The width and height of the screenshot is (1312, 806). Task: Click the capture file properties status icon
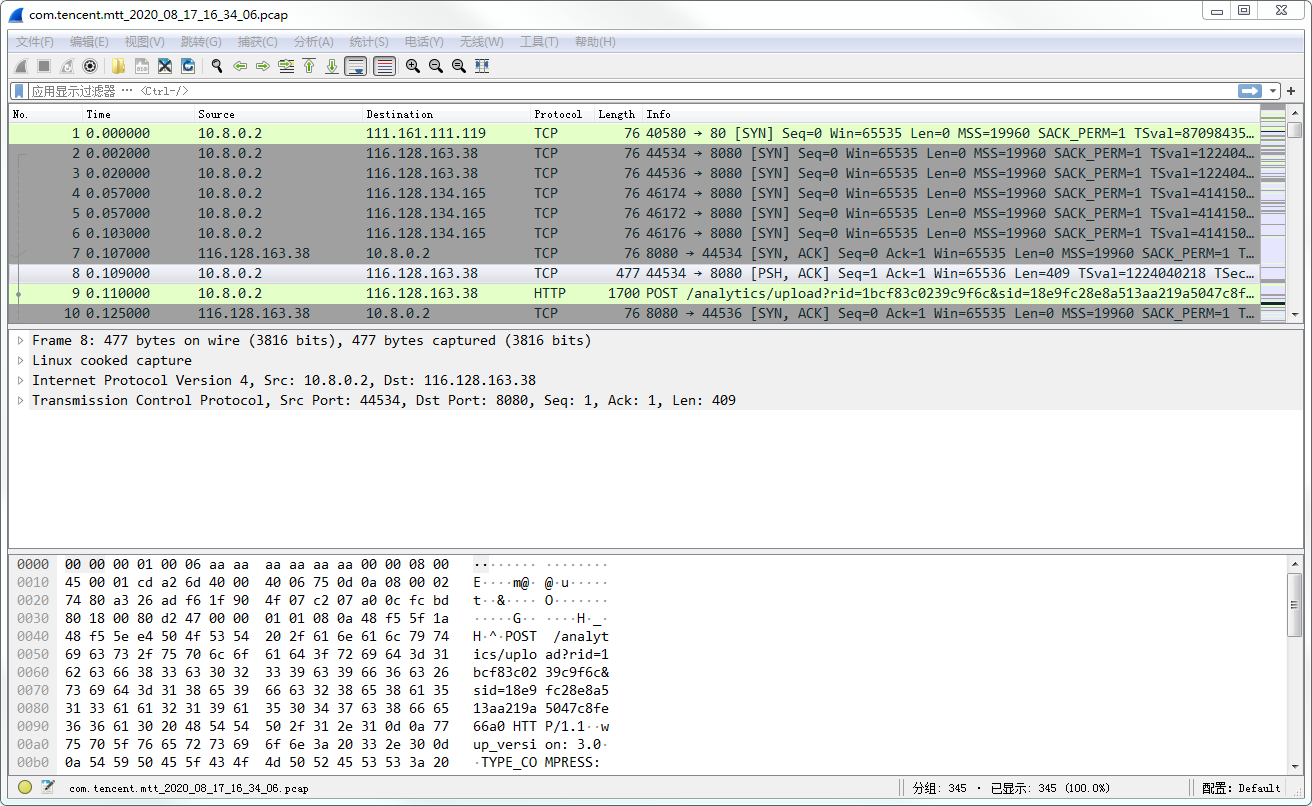click(47, 788)
